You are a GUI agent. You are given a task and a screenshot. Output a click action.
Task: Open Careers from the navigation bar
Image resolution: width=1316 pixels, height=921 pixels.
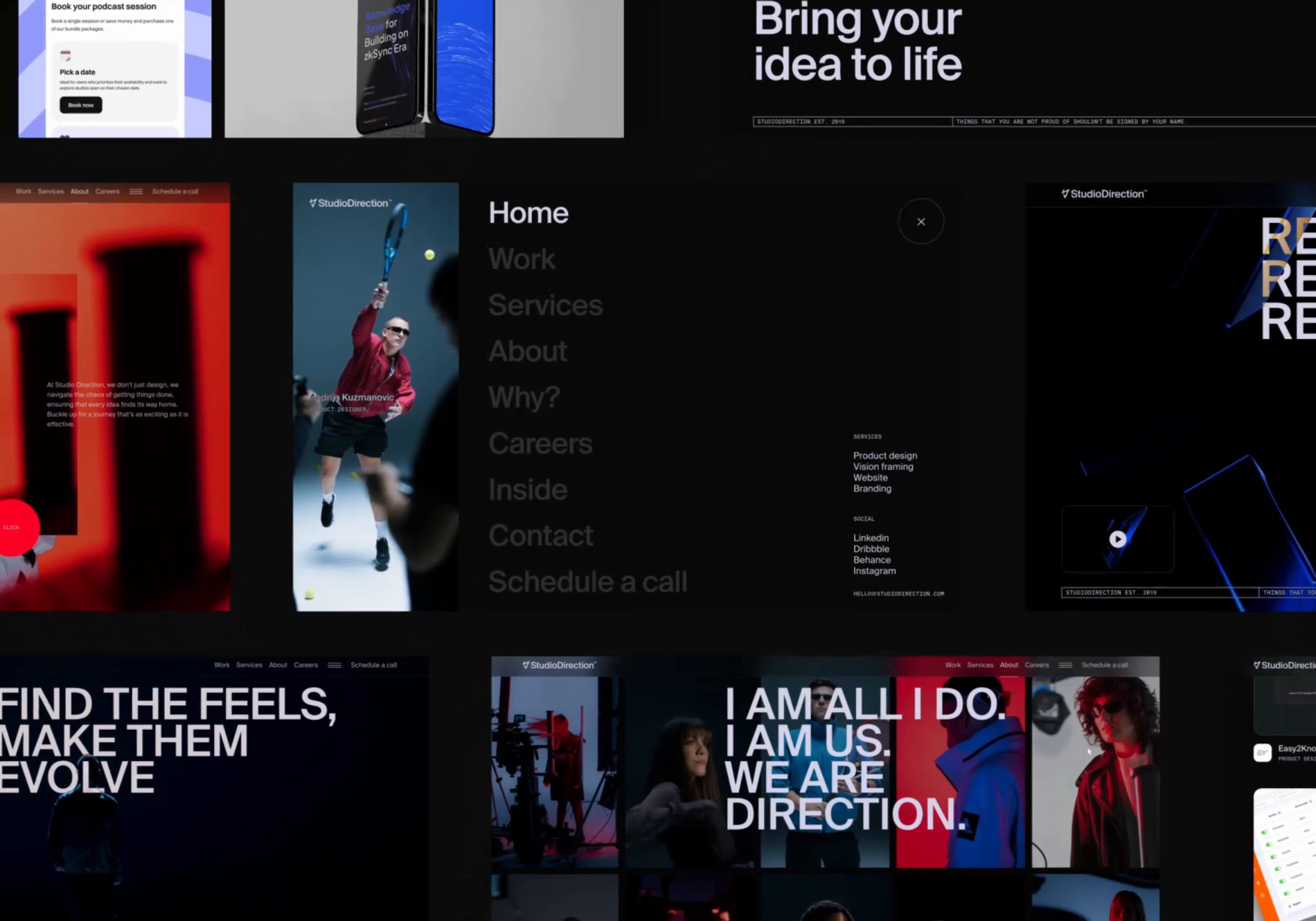(107, 191)
